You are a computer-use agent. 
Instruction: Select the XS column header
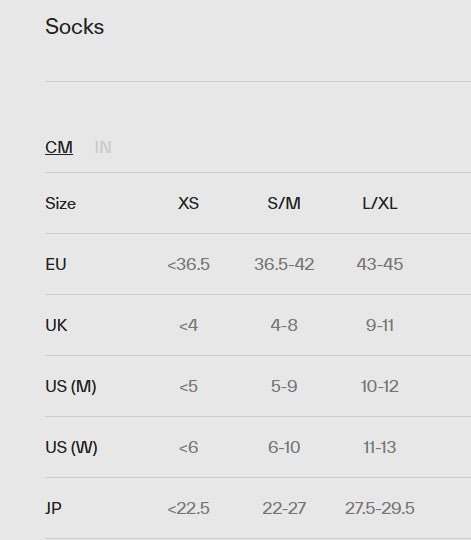(x=188, y=203)
